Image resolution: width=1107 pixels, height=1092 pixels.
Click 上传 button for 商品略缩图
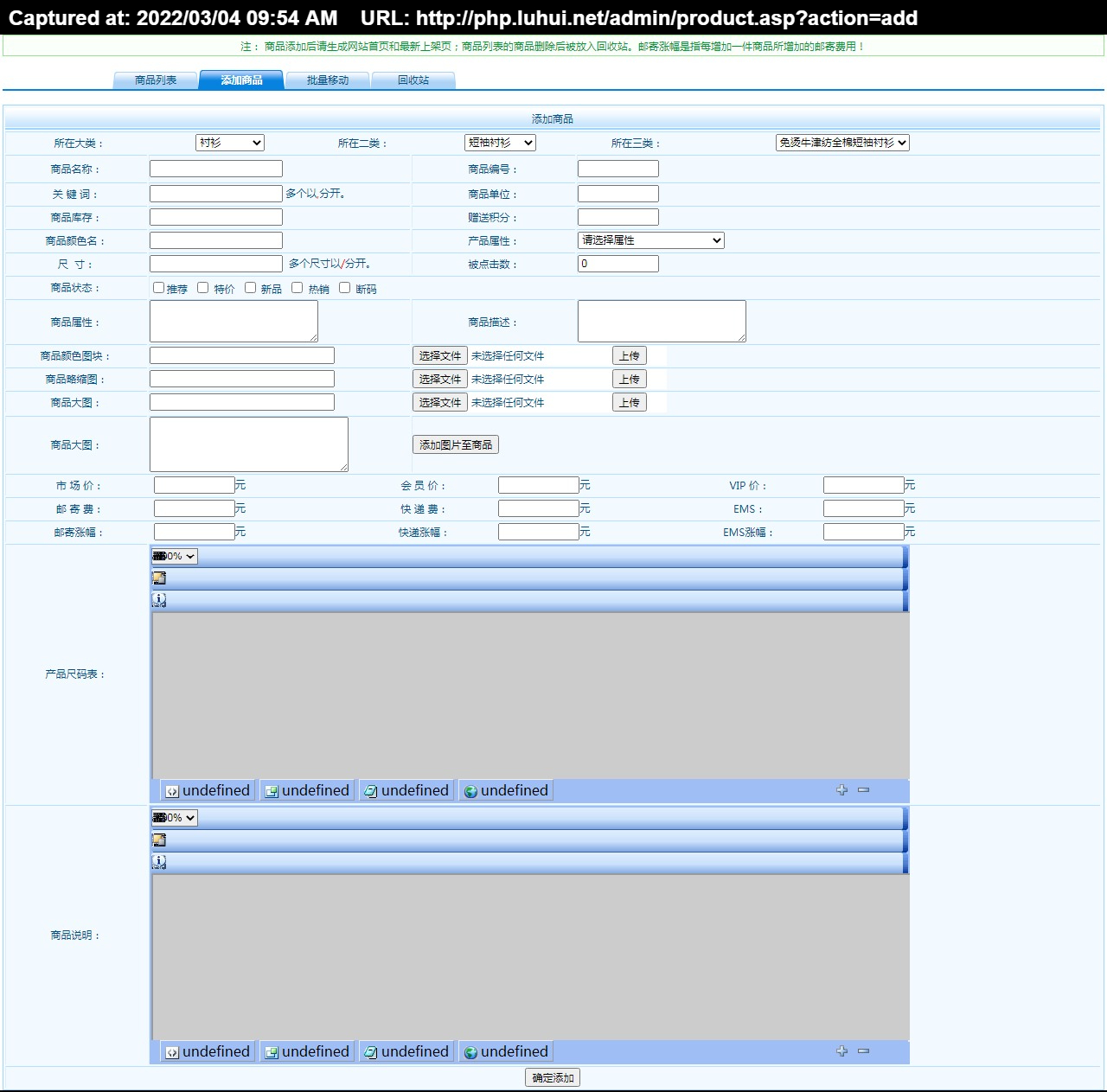click(630, 379)
